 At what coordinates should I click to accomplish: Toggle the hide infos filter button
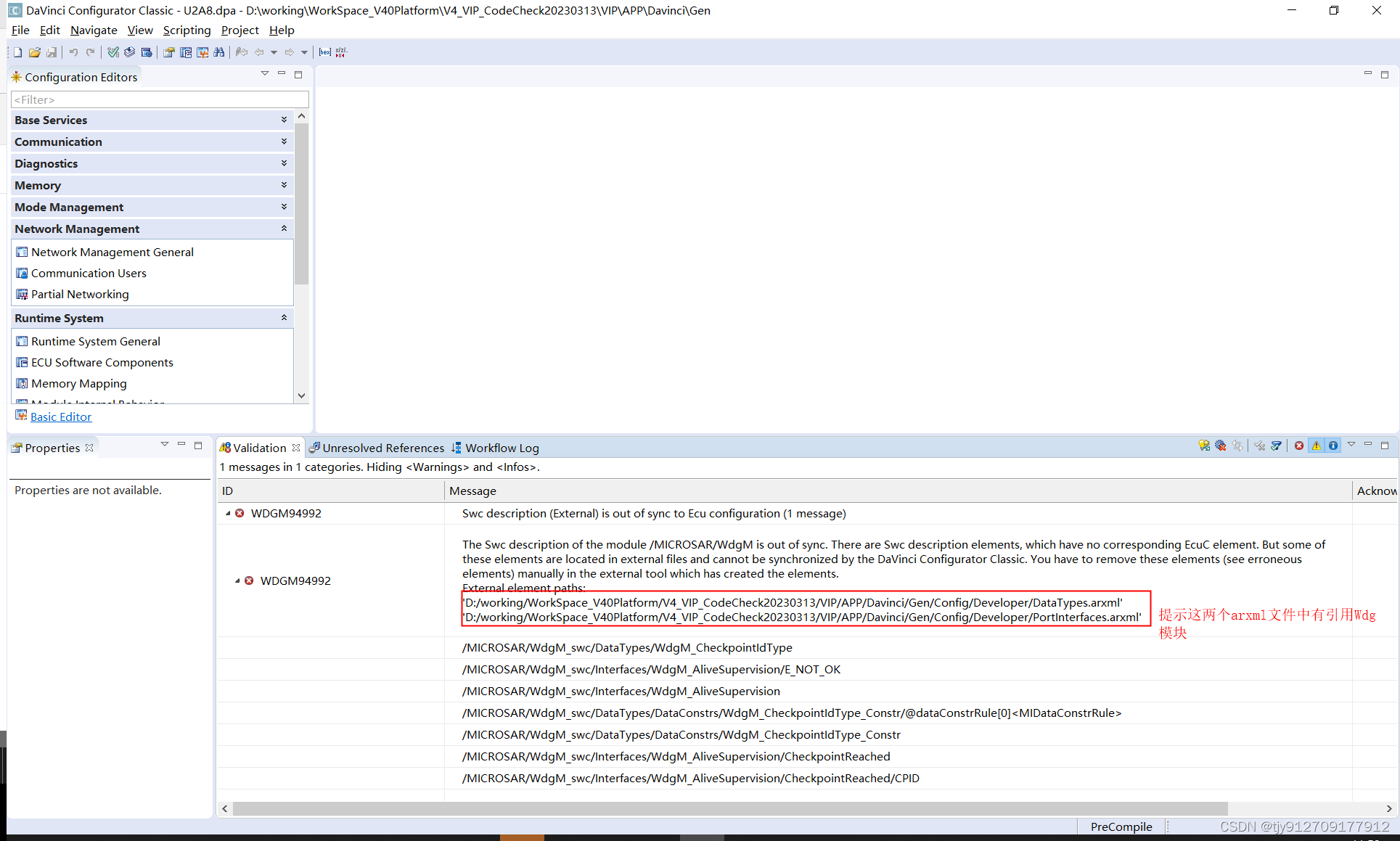click(1333, 446)
